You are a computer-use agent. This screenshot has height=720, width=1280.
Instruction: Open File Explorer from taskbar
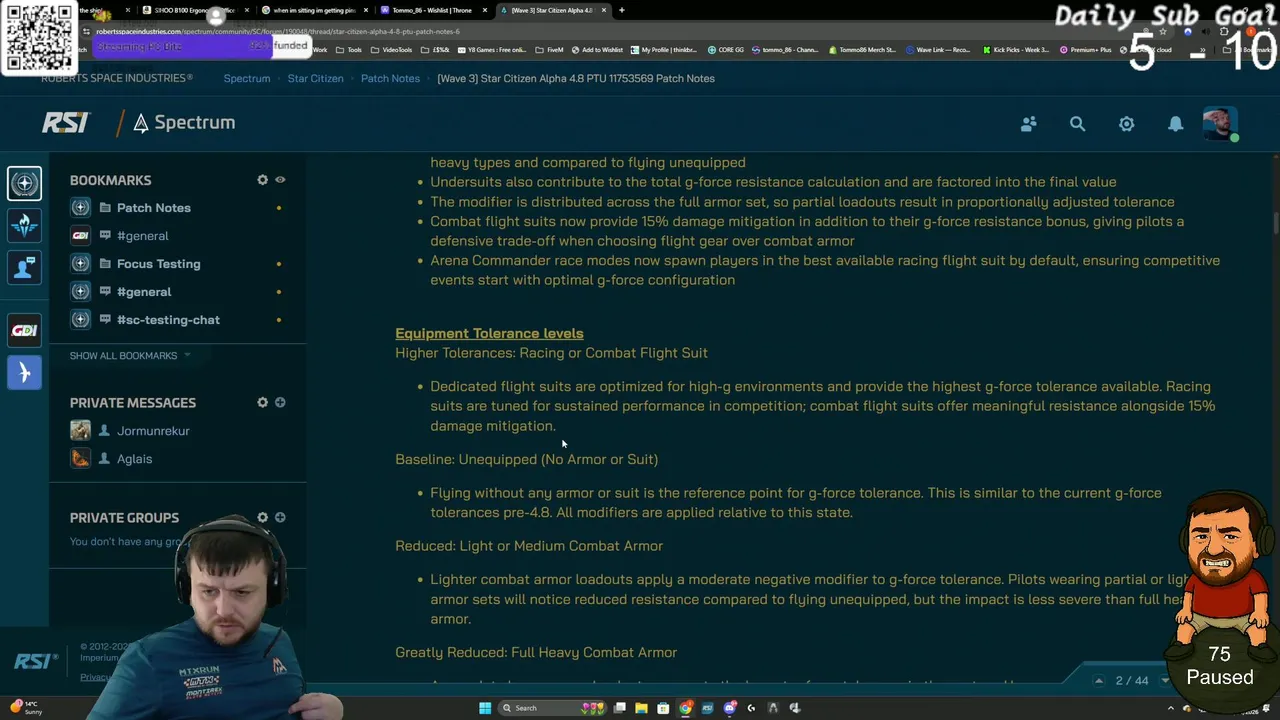point(641,708)
